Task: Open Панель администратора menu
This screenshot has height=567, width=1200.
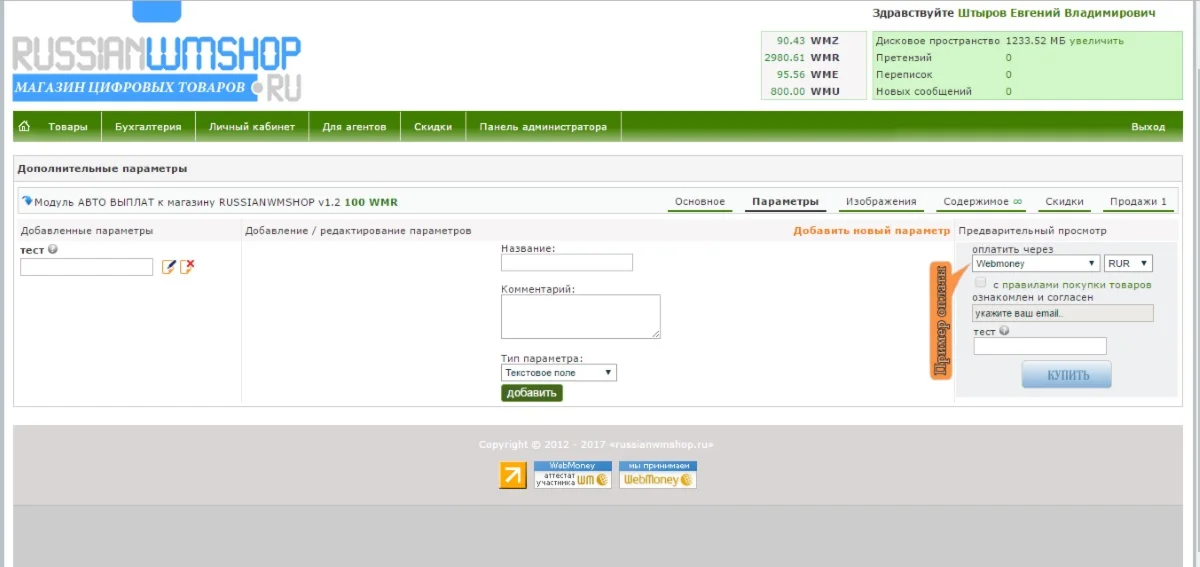Action: pos(543,127)
